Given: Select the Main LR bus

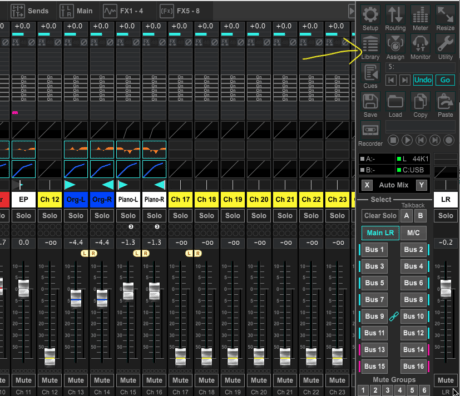Looking at the screenshot, I should (x=380, y=233).
